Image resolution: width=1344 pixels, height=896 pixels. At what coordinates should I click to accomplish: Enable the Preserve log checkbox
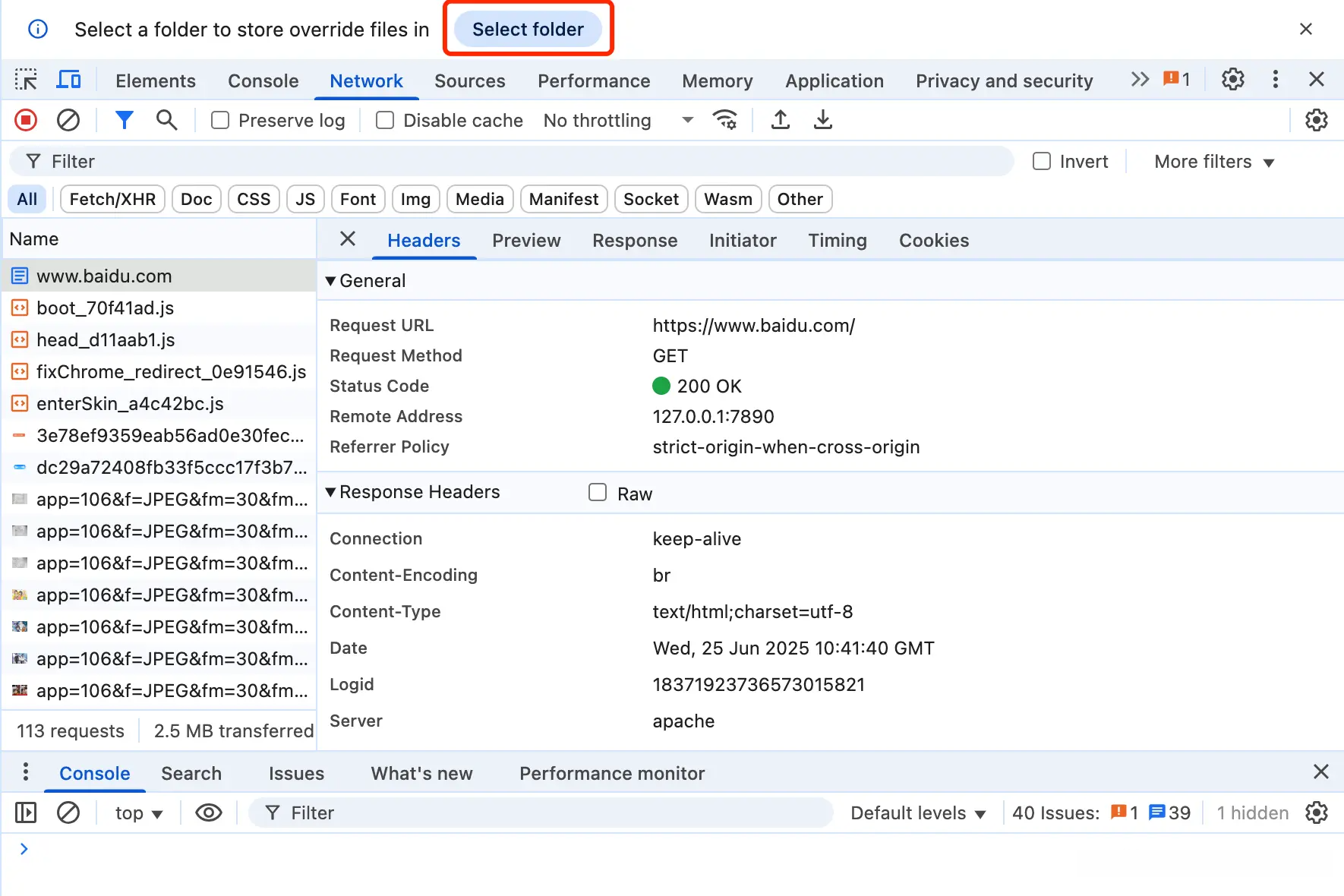[x=220, y=121]
